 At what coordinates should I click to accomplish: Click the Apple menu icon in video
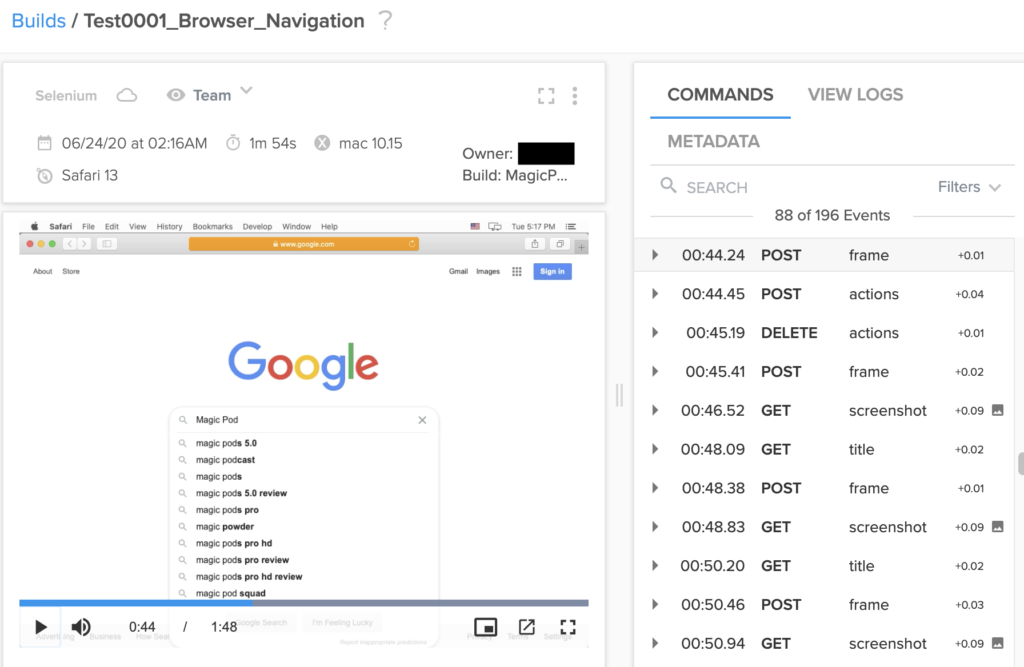(34, 227)
